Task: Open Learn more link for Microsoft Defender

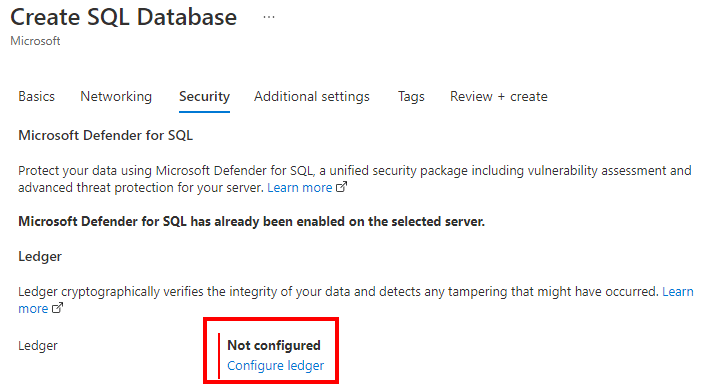Action: (300, 187)
